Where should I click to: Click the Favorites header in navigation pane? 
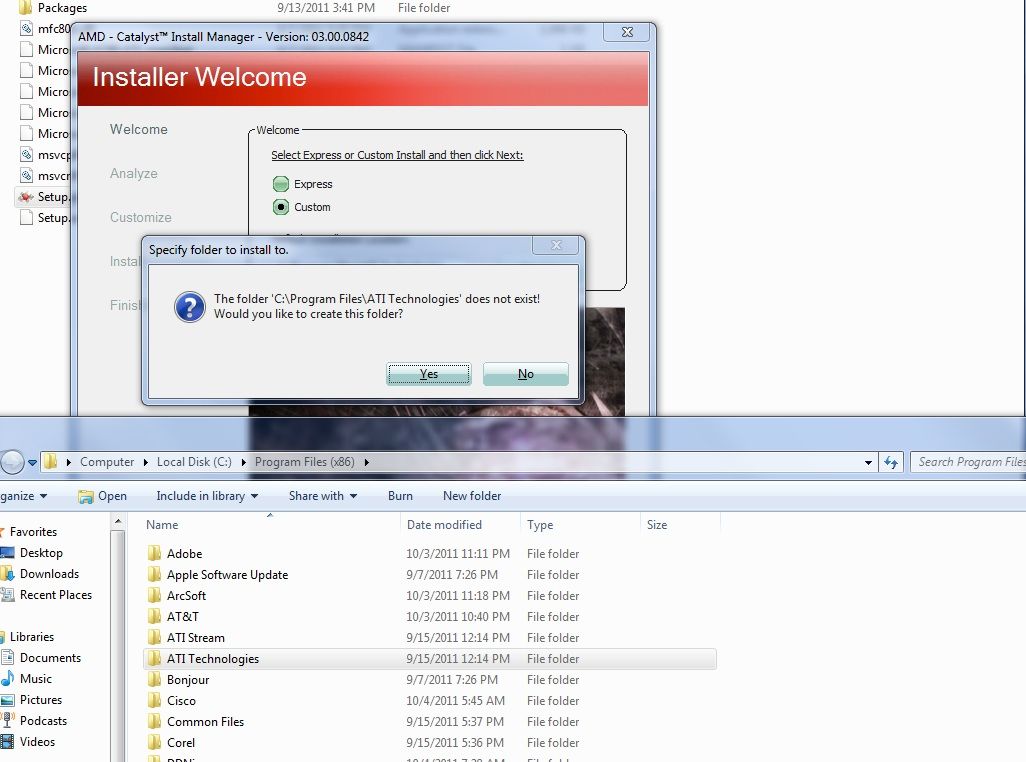point(33,532)
